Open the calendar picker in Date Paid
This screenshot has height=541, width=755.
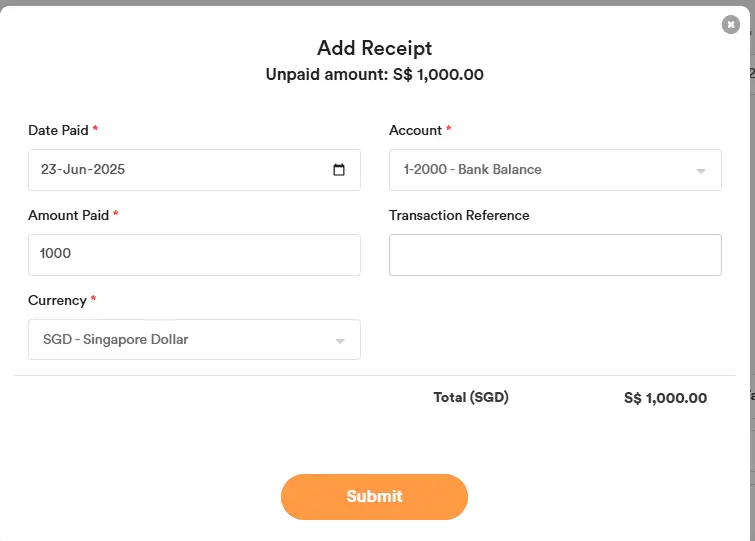(x=339, y=170)
